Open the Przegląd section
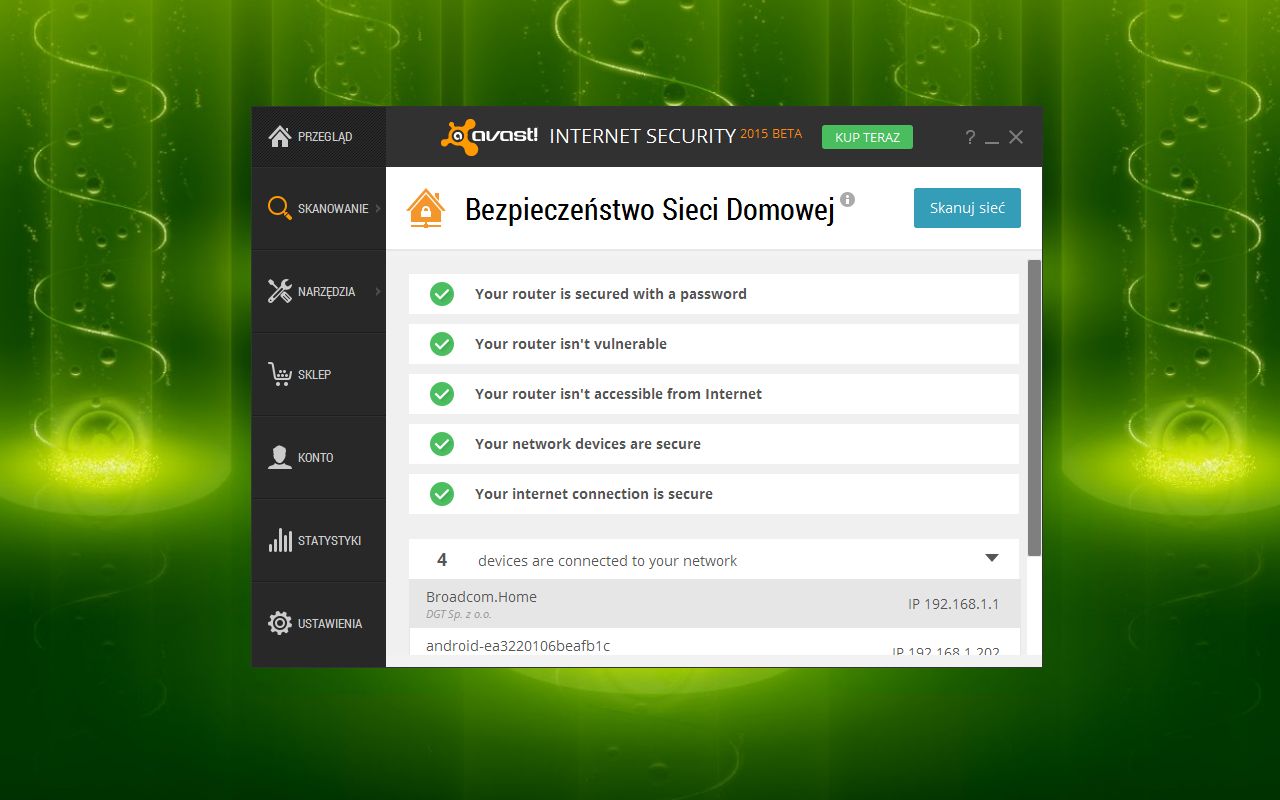 point(318,136)
